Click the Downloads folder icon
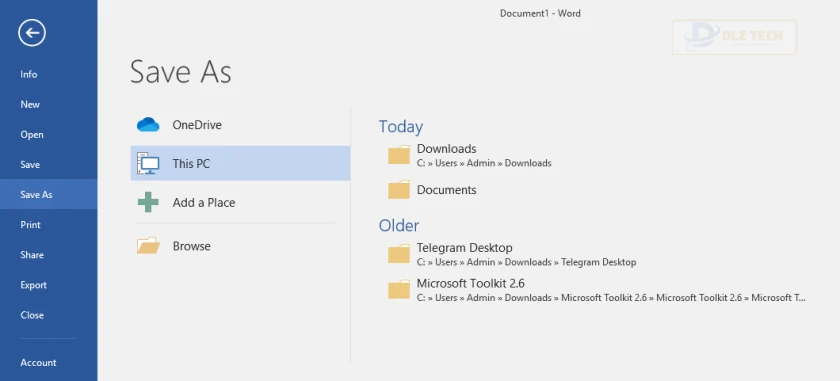This screenshot has height=381, width=840. (x=399, y=155)
